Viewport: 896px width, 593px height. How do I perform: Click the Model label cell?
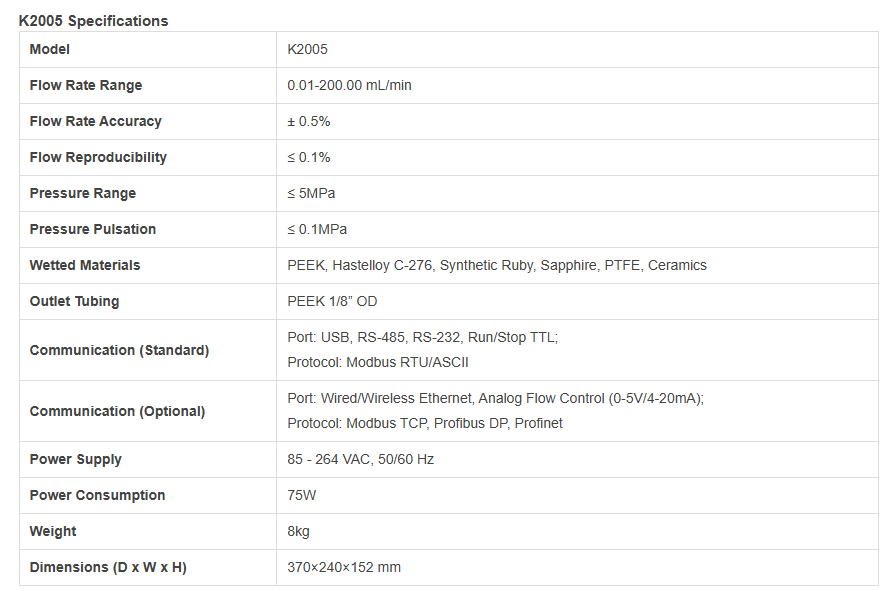(50, 49)
